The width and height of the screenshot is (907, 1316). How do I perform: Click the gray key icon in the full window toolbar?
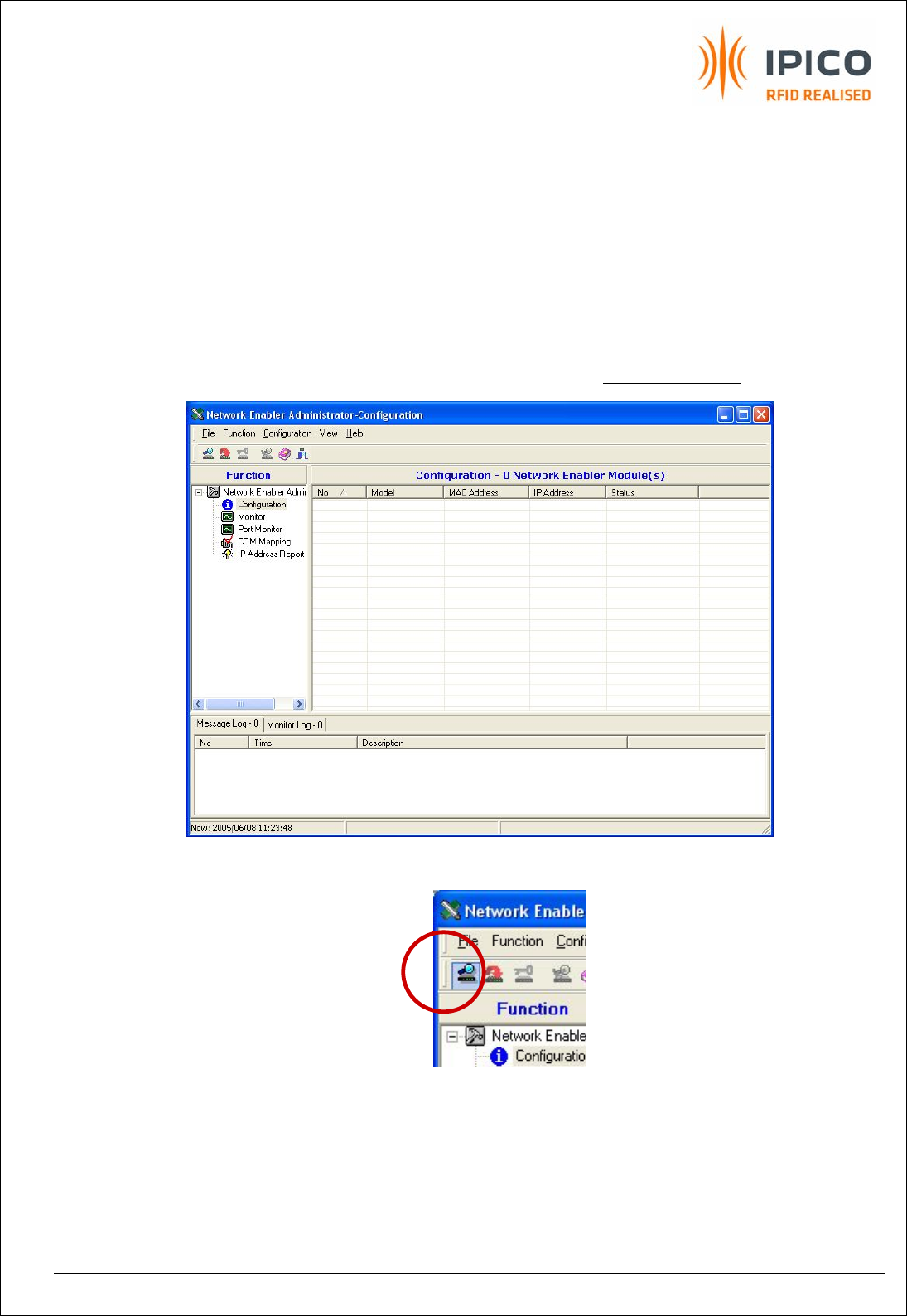coord(243,453)
